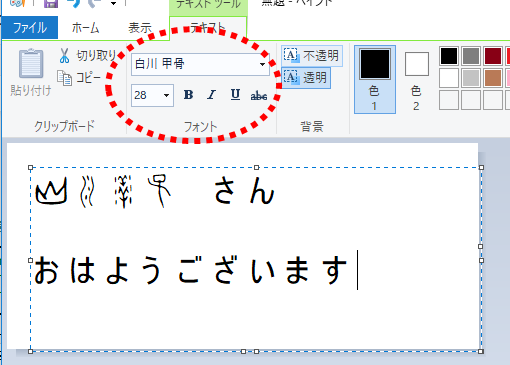Toggle Underline formatting (U)
Screen dimensions: 510x365
click(x=235, y=95)
